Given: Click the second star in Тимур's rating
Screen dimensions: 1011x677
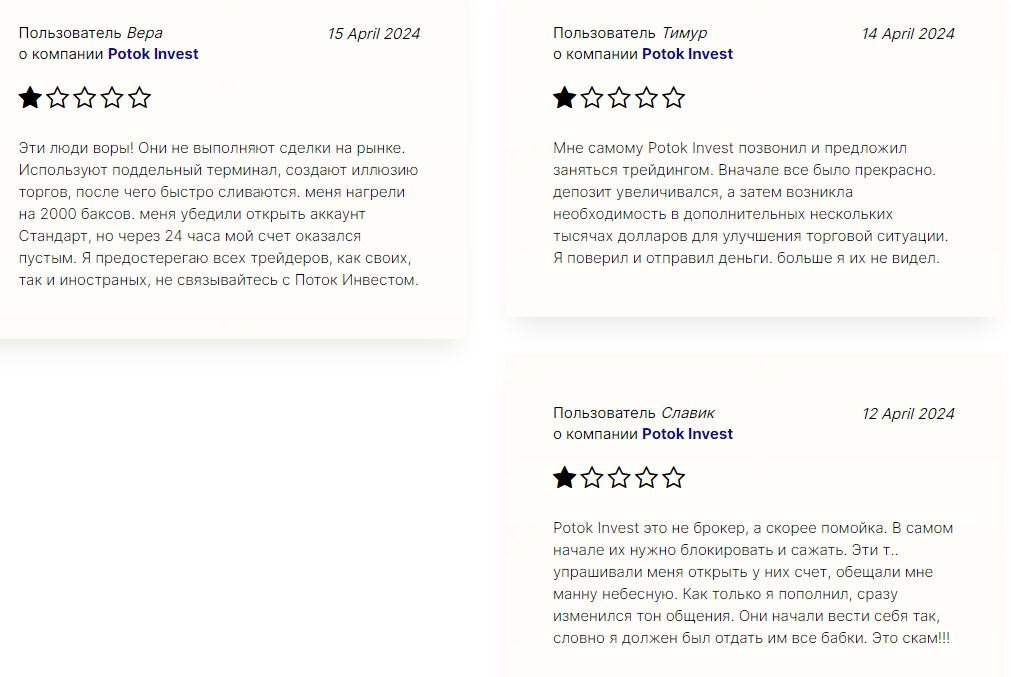Looking at the screenshot, I should click(592, 98).
